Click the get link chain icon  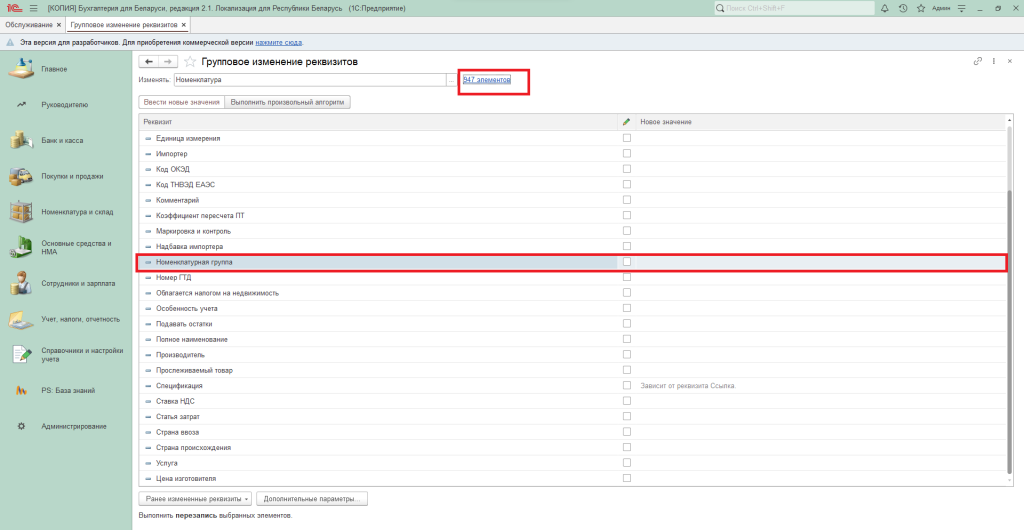(x=977, y=62)
